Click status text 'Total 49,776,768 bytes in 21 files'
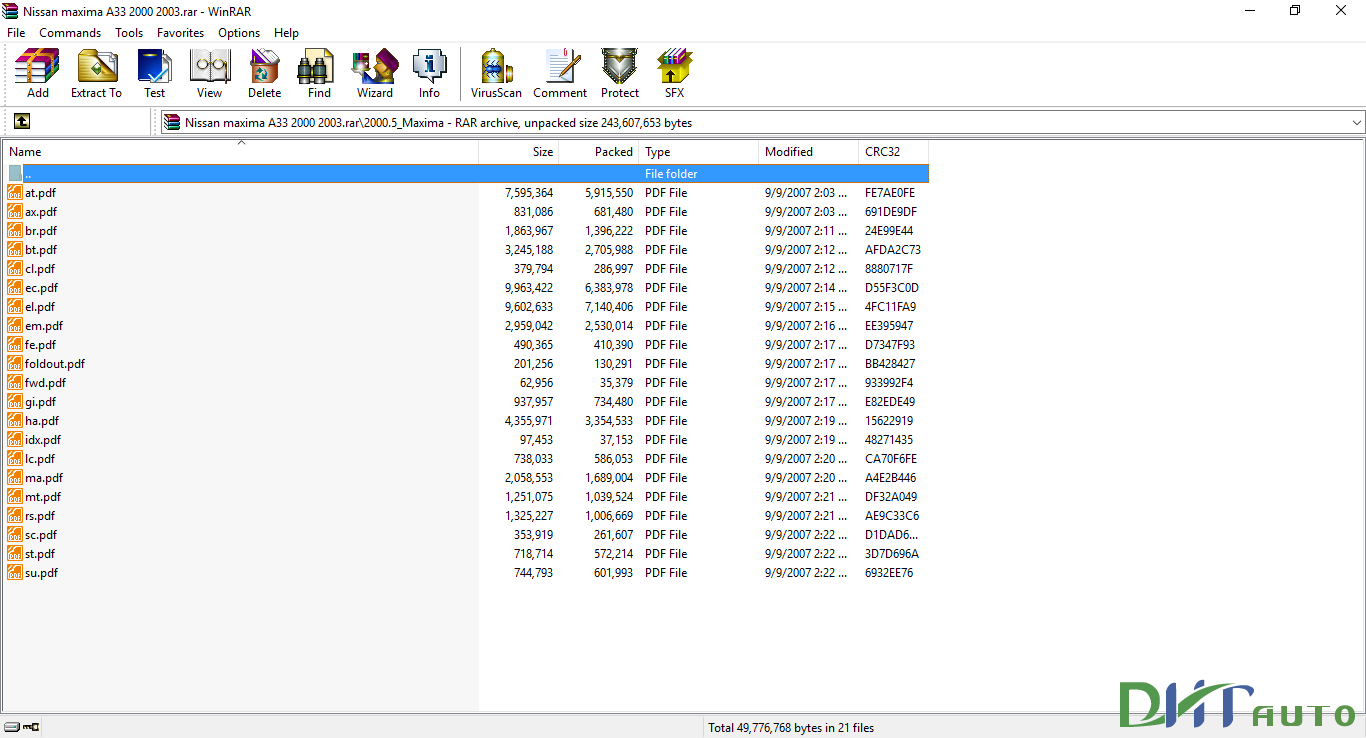 (791, 728)
